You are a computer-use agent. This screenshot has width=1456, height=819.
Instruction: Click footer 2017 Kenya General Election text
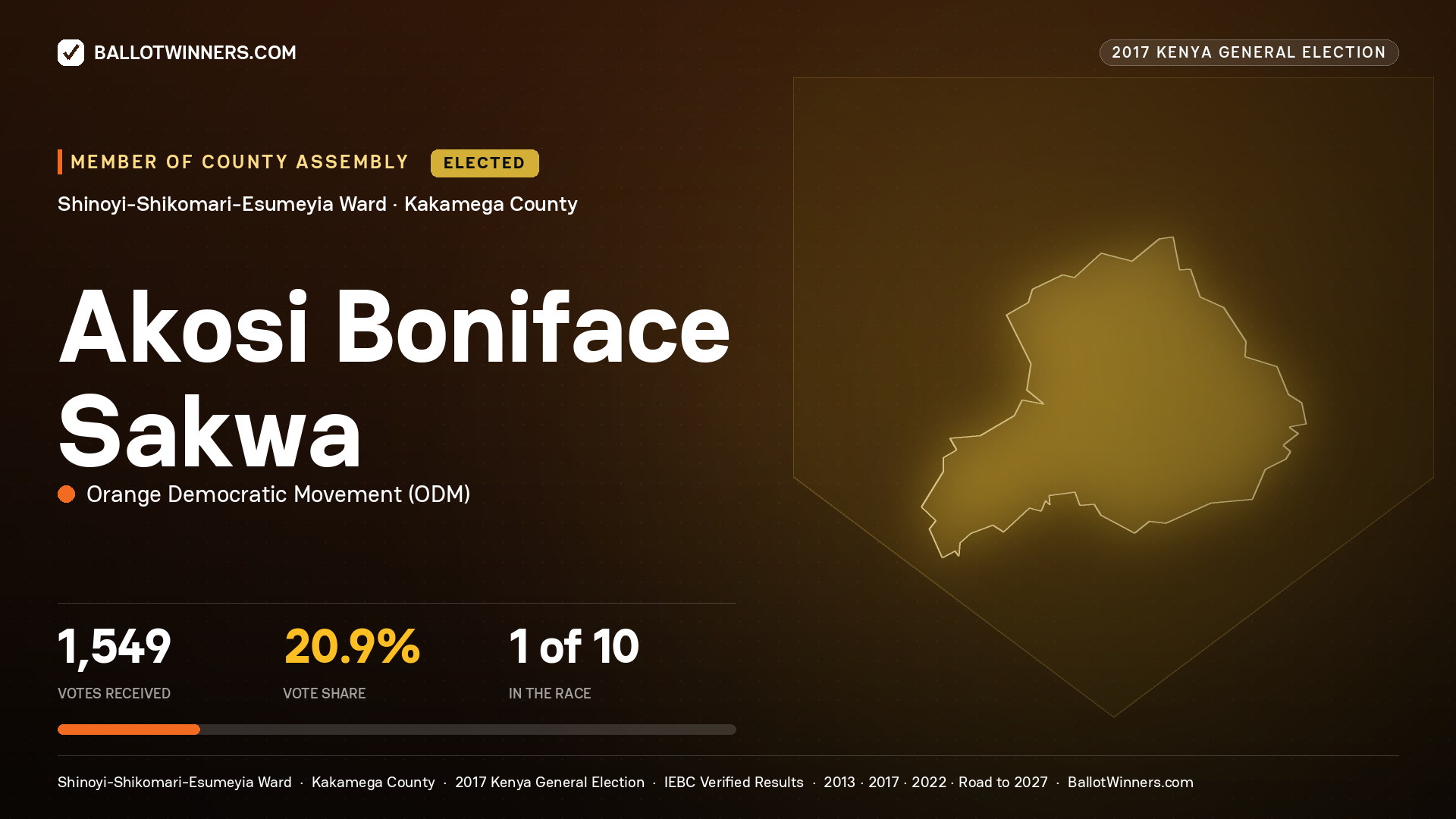tap(550, 782)
